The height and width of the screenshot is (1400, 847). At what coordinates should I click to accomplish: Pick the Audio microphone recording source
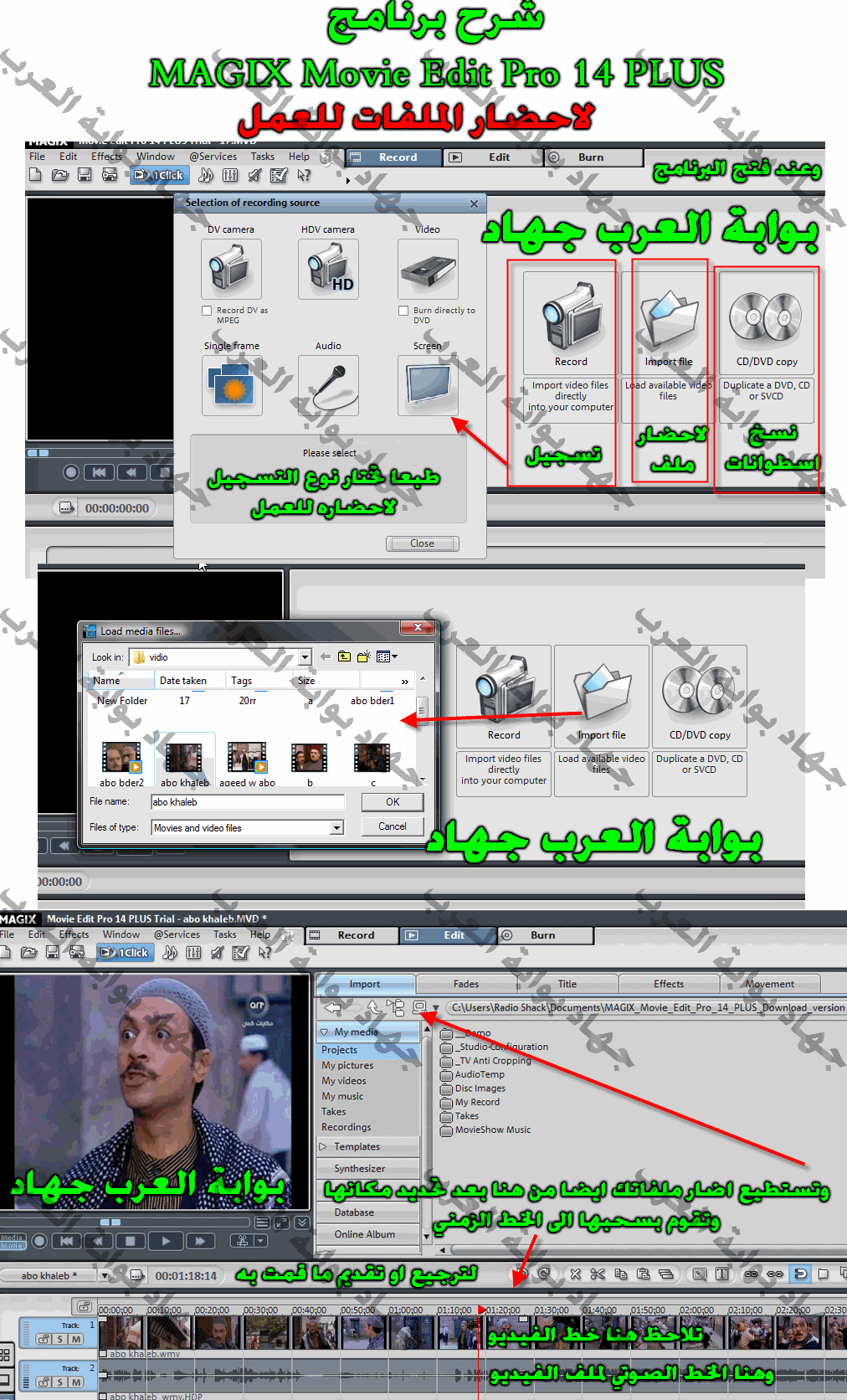(328, 385)
